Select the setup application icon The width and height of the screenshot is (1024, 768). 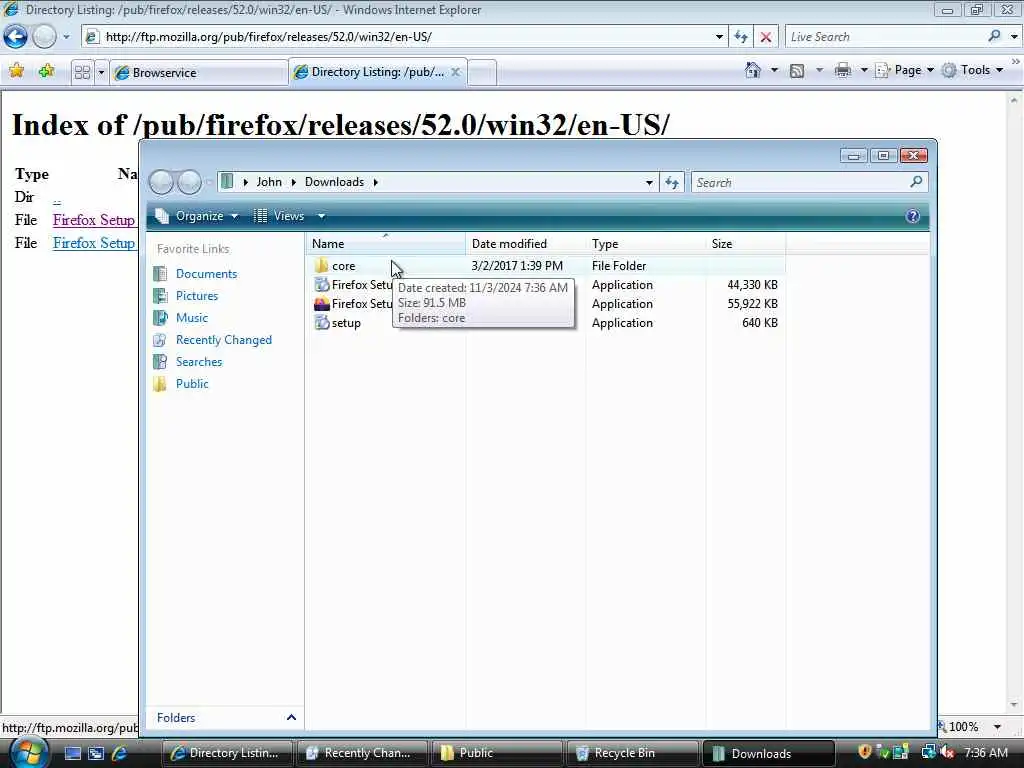point(321,322)
